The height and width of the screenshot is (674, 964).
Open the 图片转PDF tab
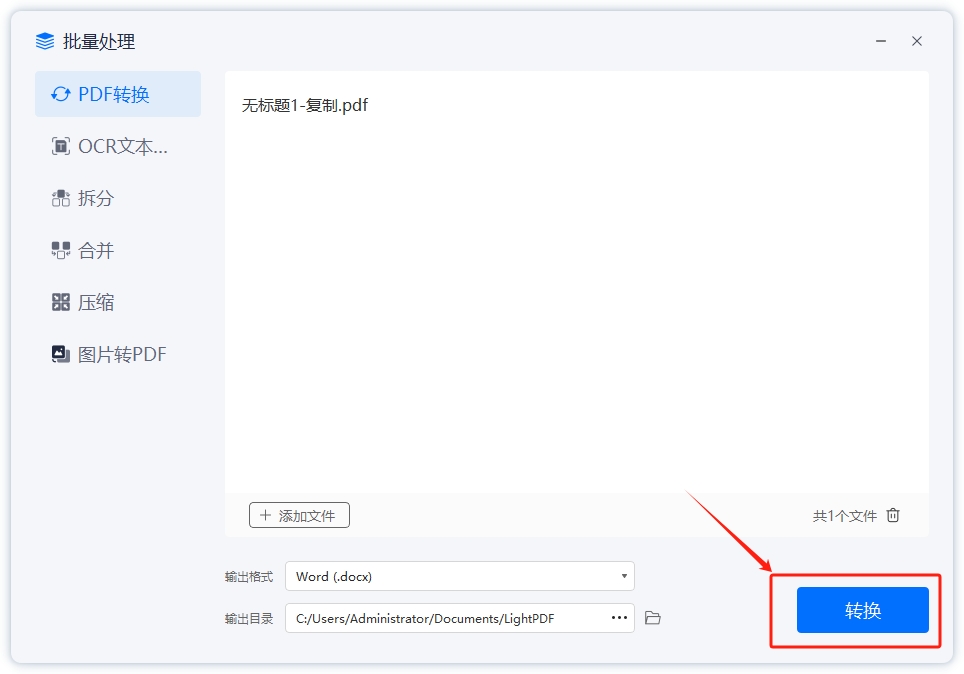[120, 355]
